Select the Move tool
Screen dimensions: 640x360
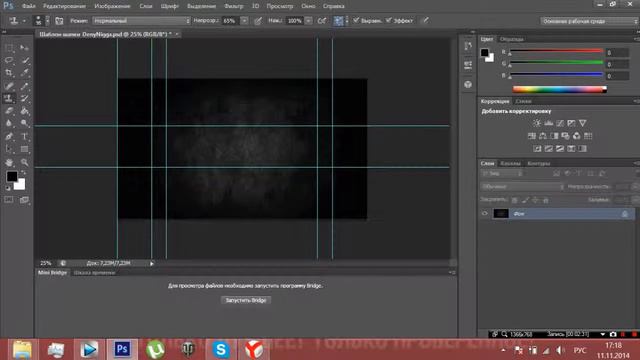click(x=24, y=48)
